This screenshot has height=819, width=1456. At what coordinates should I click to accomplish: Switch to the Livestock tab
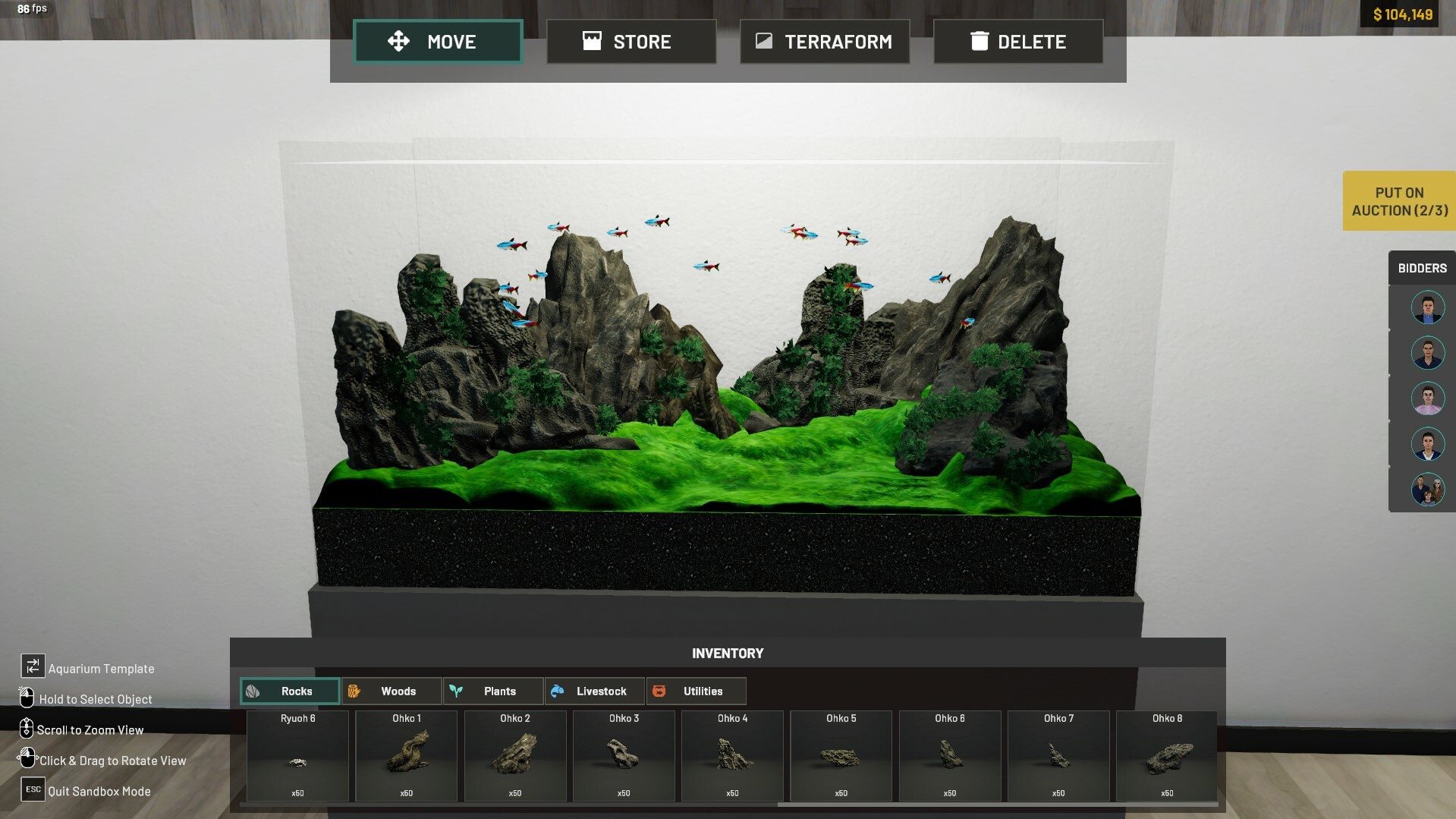pos(595,691)
